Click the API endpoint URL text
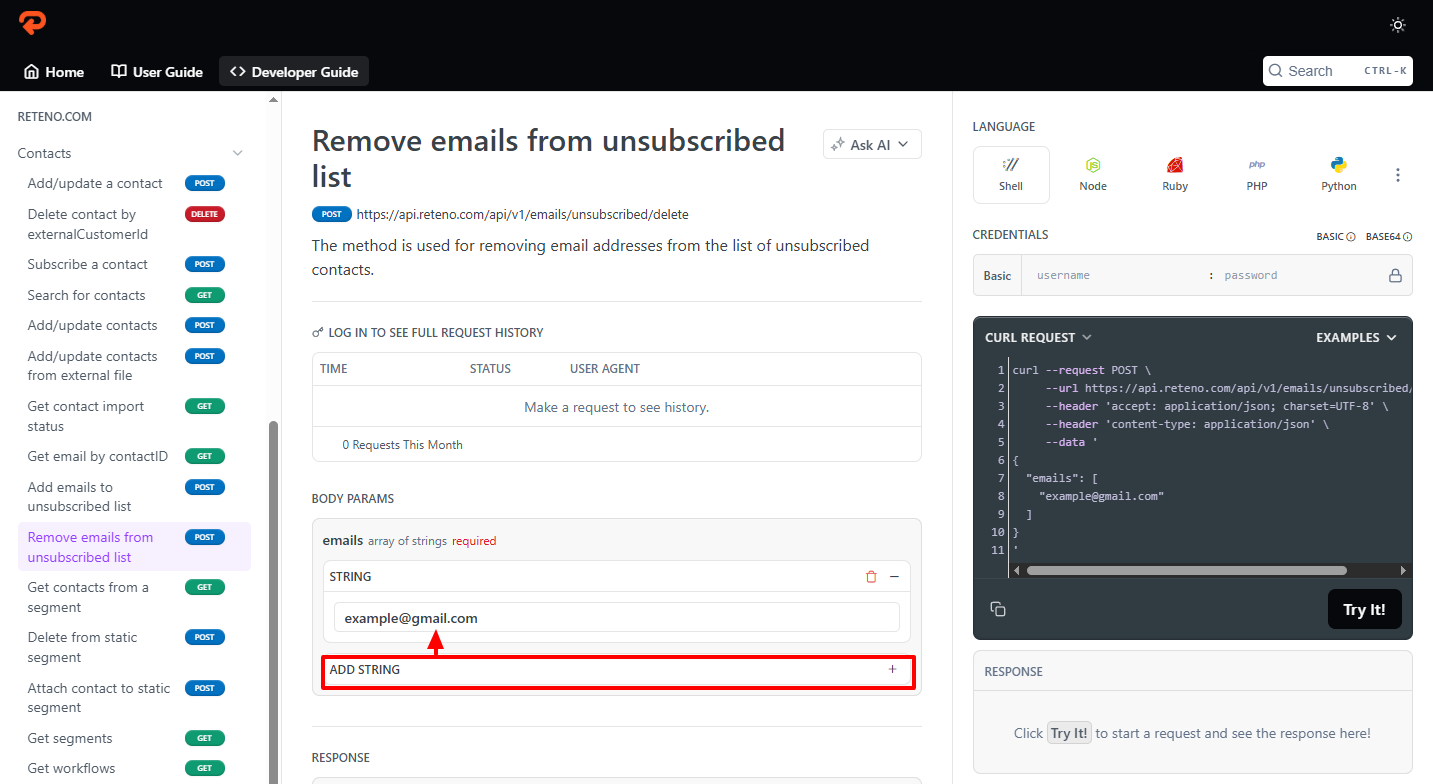The height and width of the screenshot is (784, 1433). (x=522, y=214)
